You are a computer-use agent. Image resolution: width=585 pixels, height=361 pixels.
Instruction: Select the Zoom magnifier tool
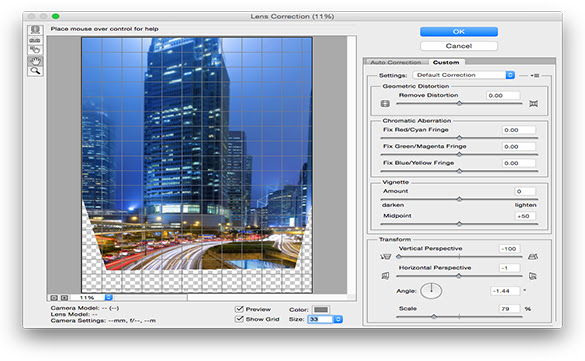click(x=35, y=71)
